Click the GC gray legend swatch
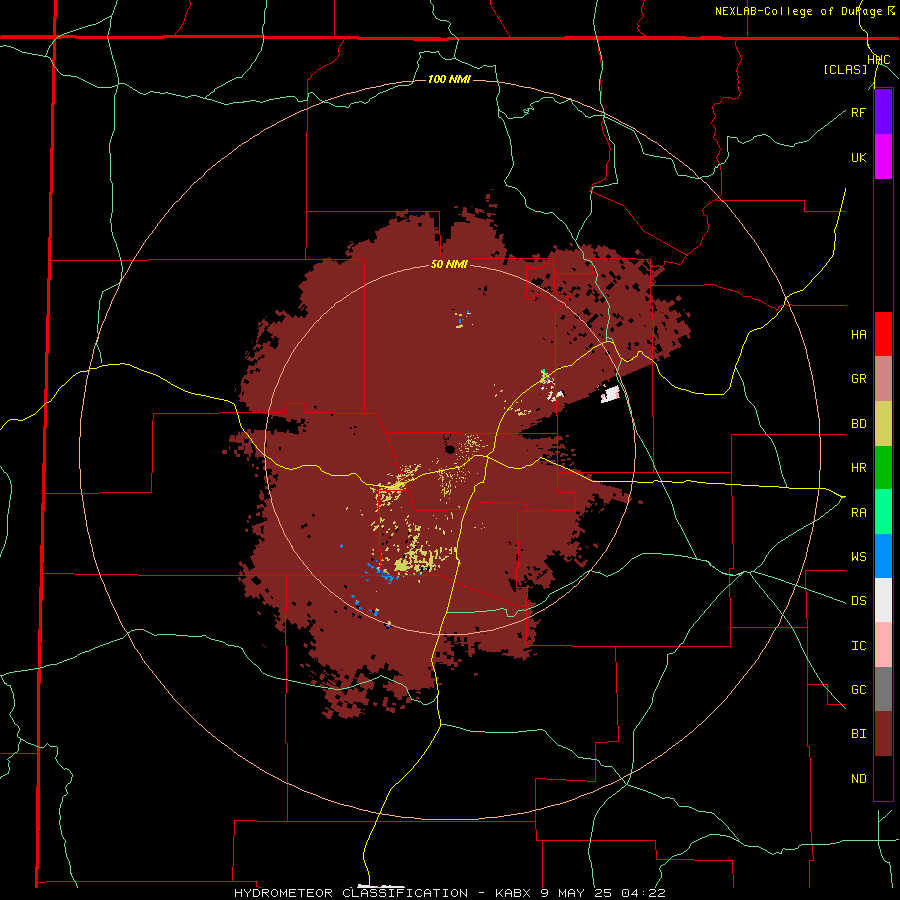This screenshot has width=900, height=900. click(883, 689)
